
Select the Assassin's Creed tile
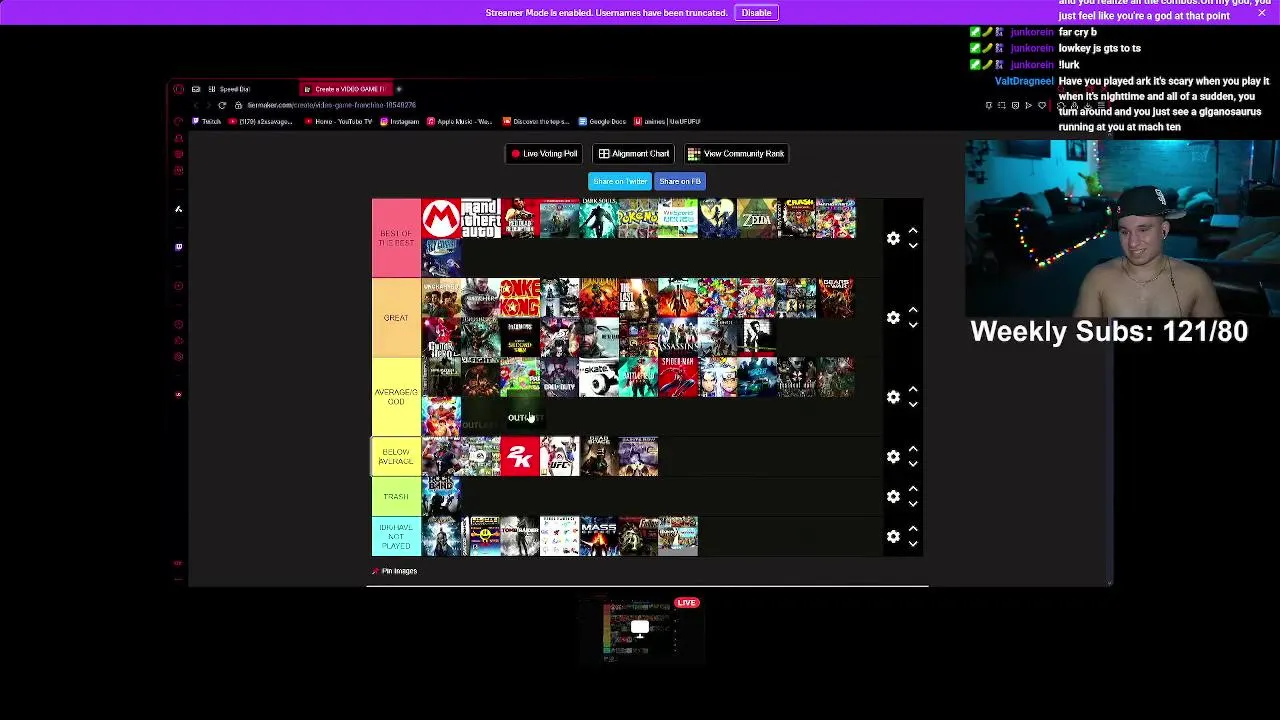[678, 337]
